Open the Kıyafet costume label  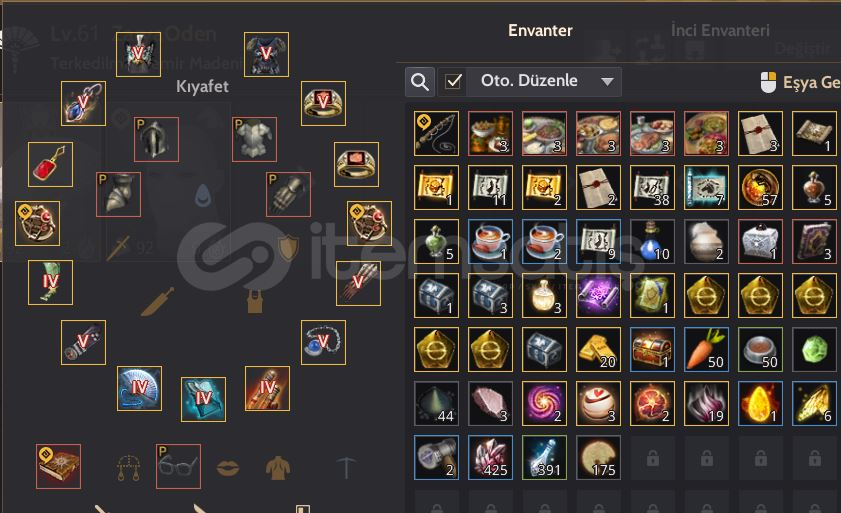click(202, 86)
